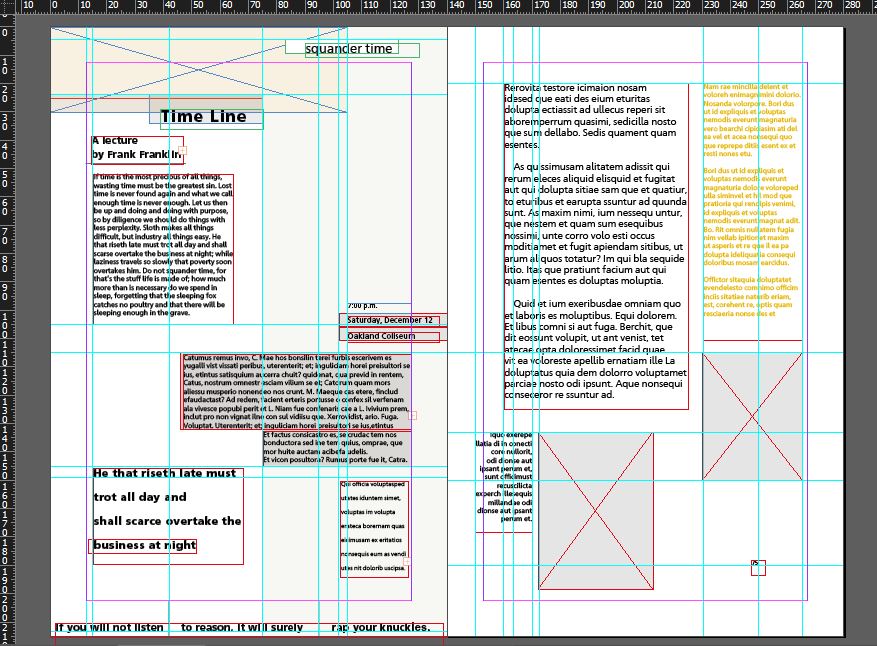Screen dimensions: 877x646
Task: Click the ruler origin crosshair in the corner
Action: 5,5
